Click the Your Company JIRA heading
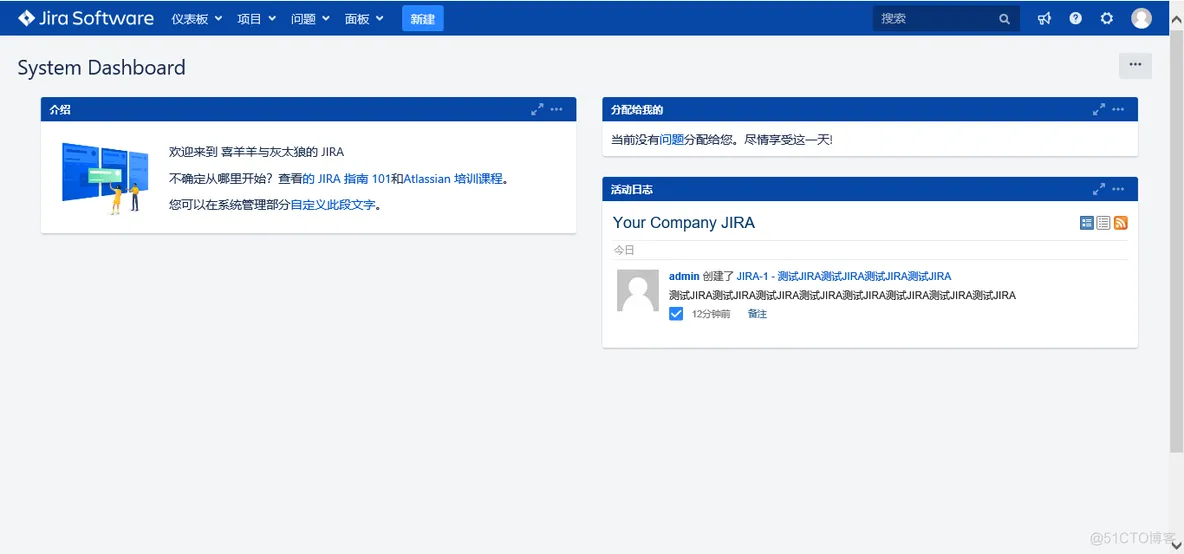 coord(683,223)
